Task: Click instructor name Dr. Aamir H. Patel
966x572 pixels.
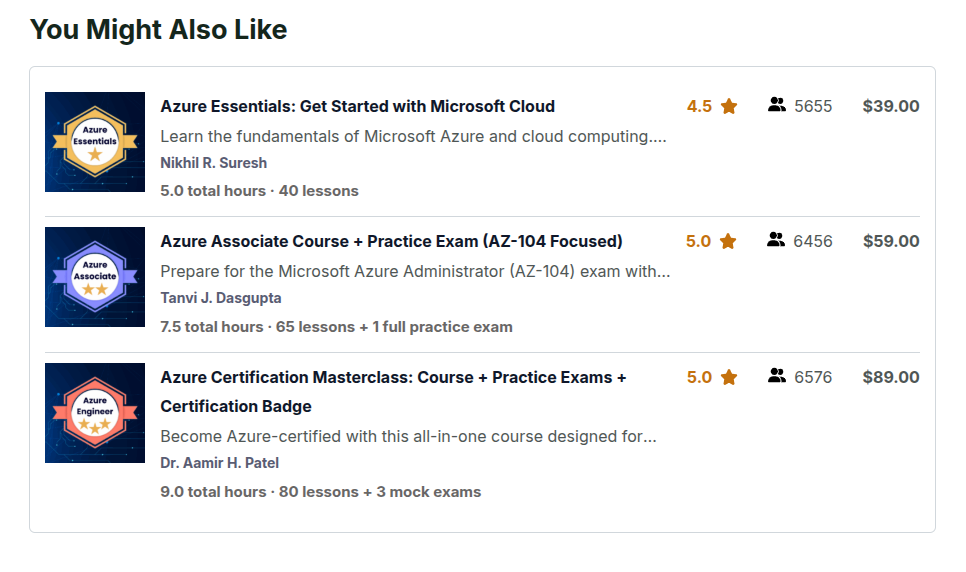Action: [x=219, y=463]
